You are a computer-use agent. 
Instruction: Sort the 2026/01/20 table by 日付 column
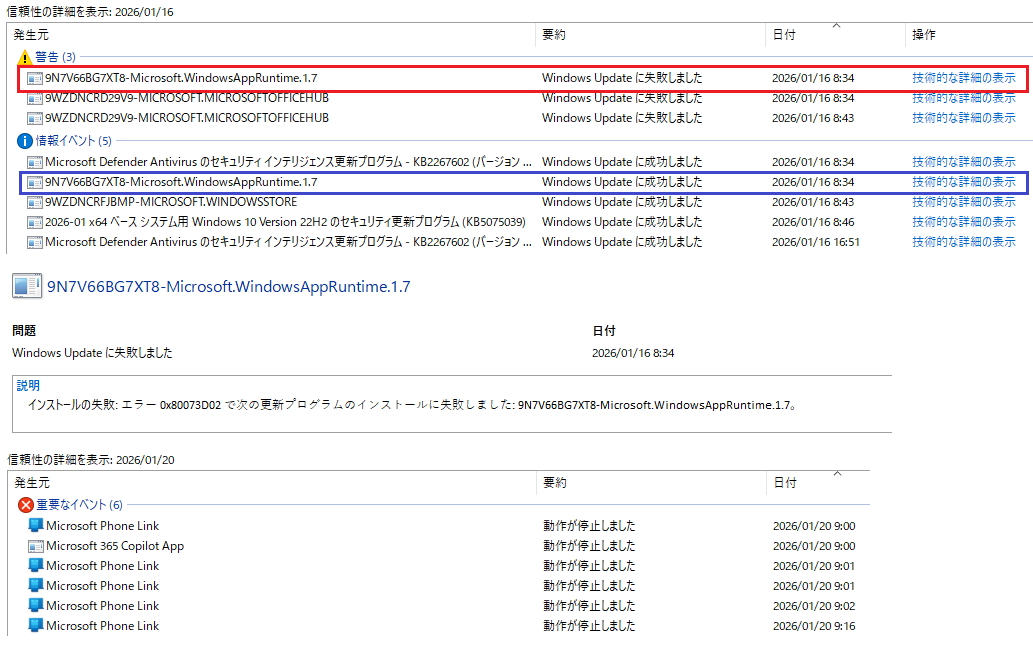[785, 483]
